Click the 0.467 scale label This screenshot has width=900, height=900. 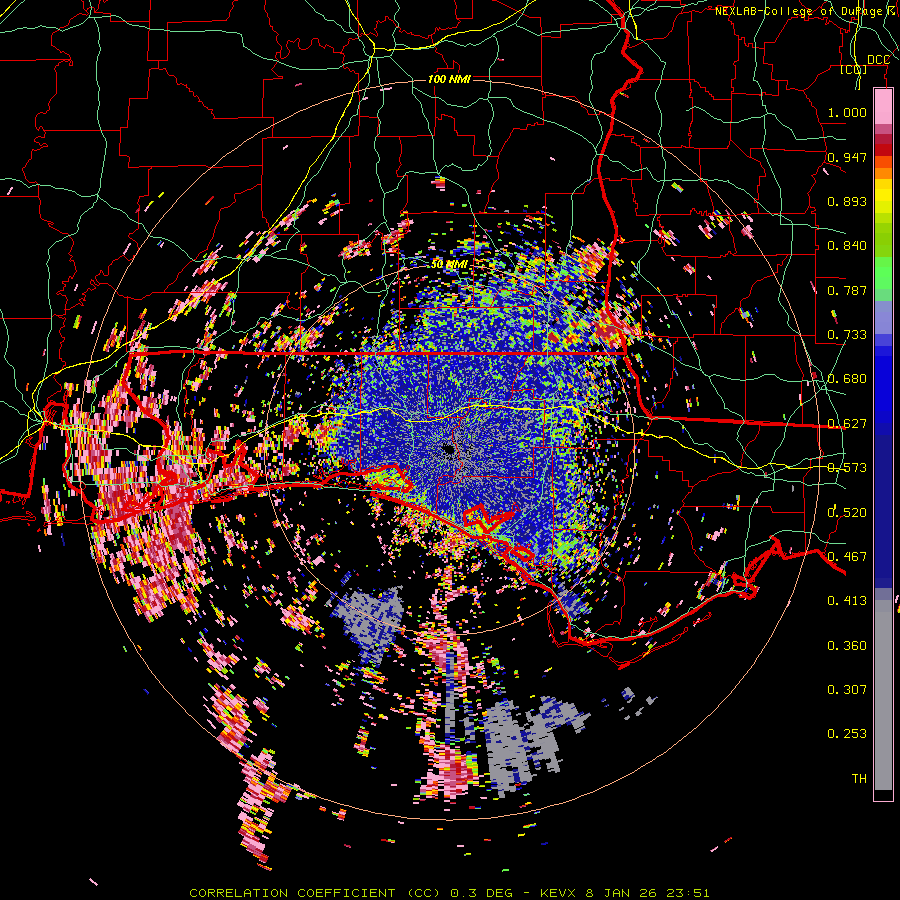[847, 557]
